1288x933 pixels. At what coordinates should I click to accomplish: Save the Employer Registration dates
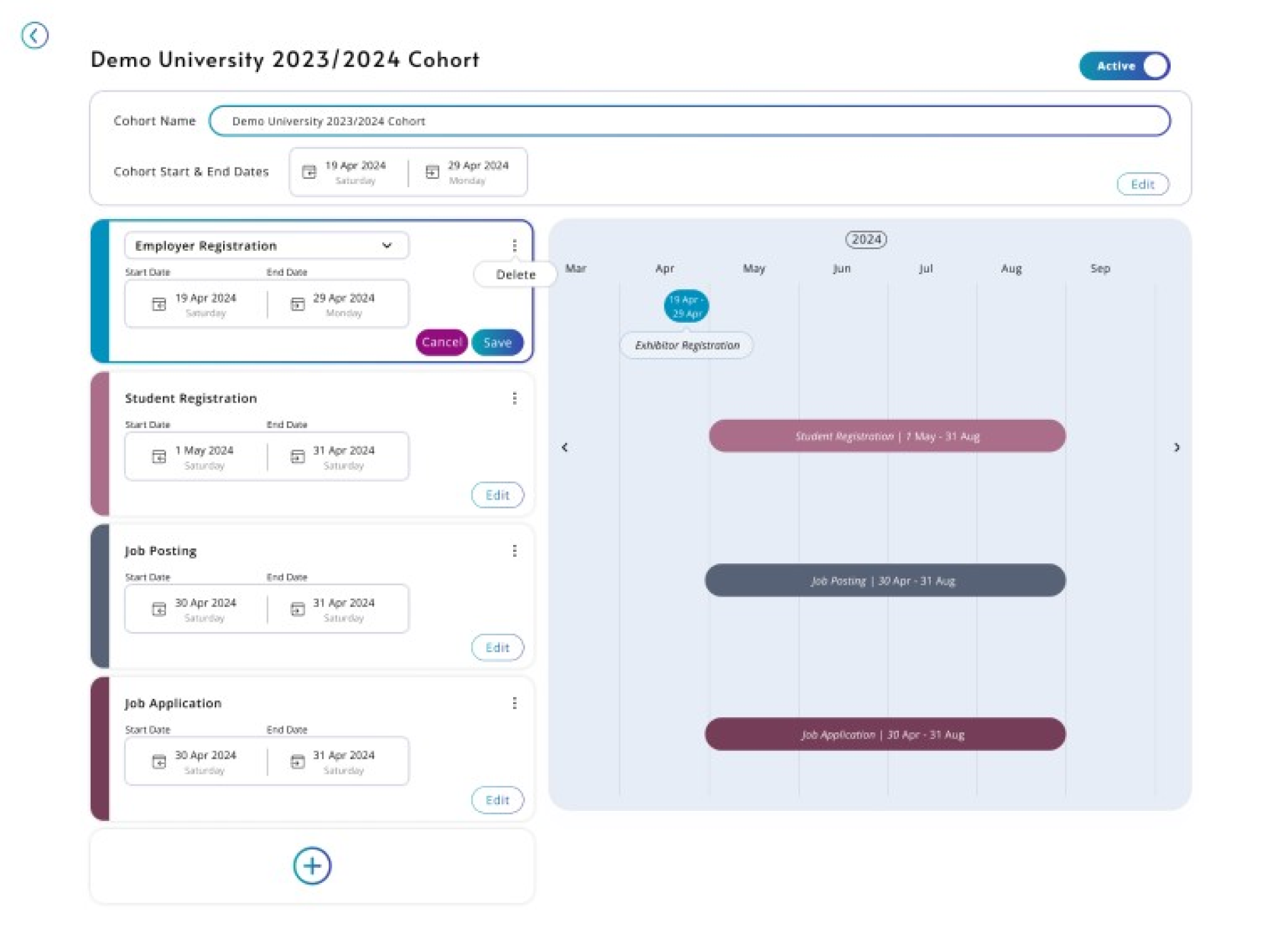[498, 342]
